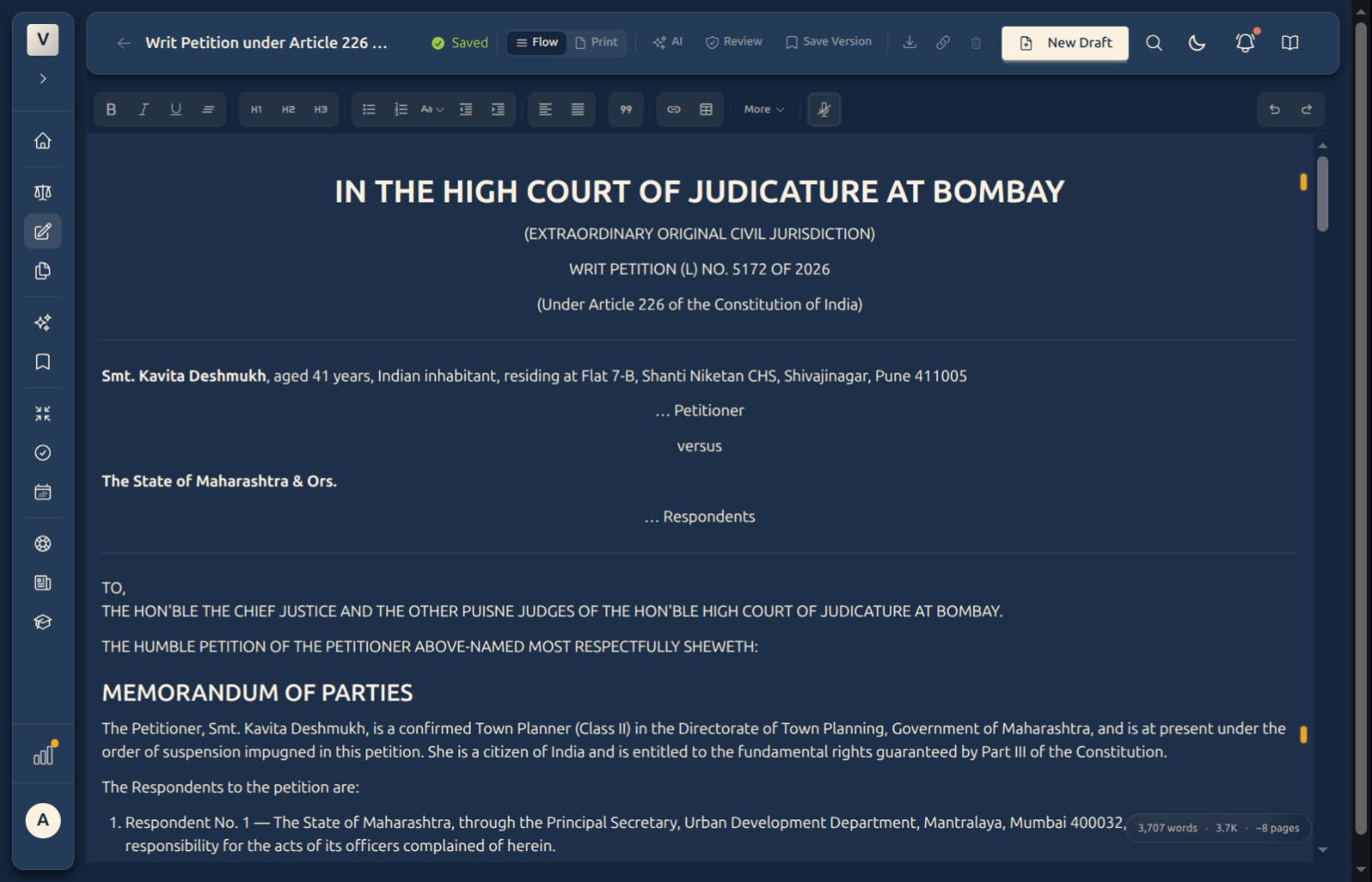This screenshot has height=882, width=1372.
Task: Click the New Draft button
Action: point(1065,43)
